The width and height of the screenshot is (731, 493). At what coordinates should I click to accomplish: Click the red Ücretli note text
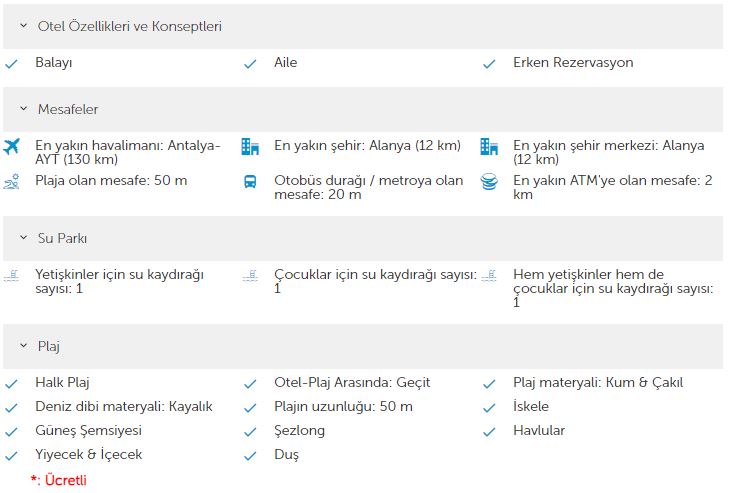pyautogui.click(x=66, y=480)
